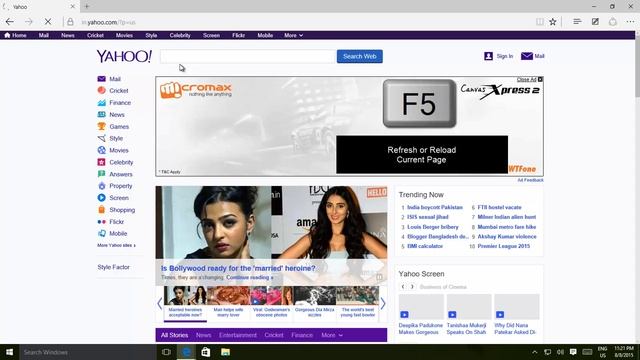Select the Finance stories tab
640x360 pixels.
[302, 335]
